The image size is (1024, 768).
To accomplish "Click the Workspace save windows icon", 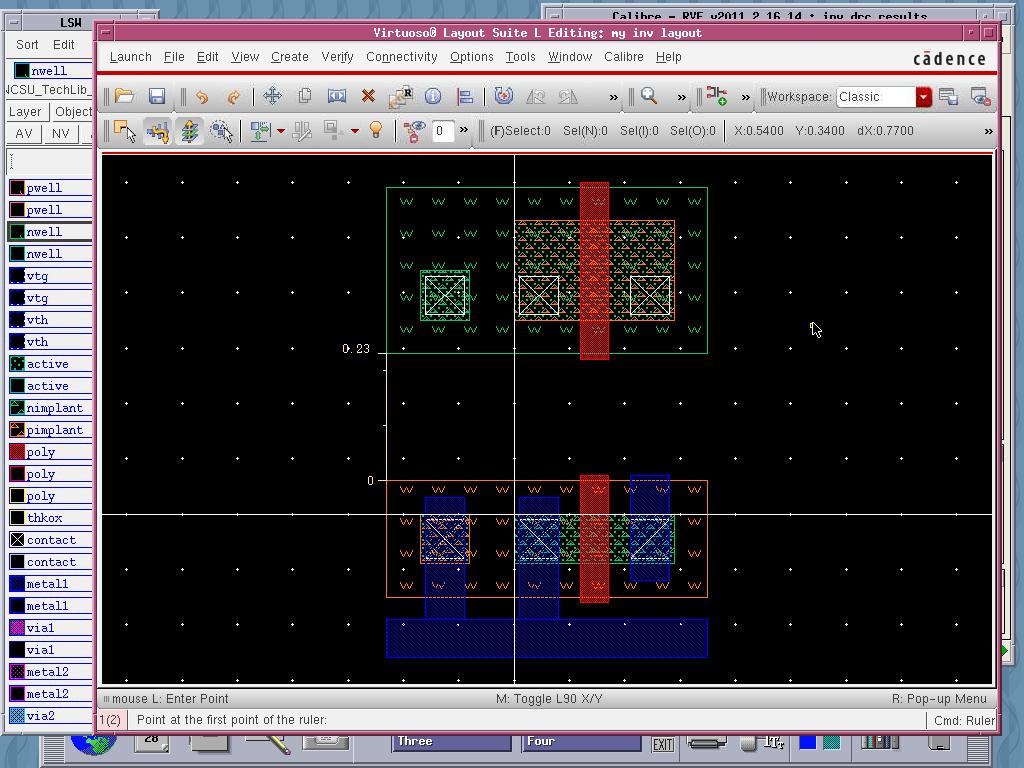I will point(948,97).
